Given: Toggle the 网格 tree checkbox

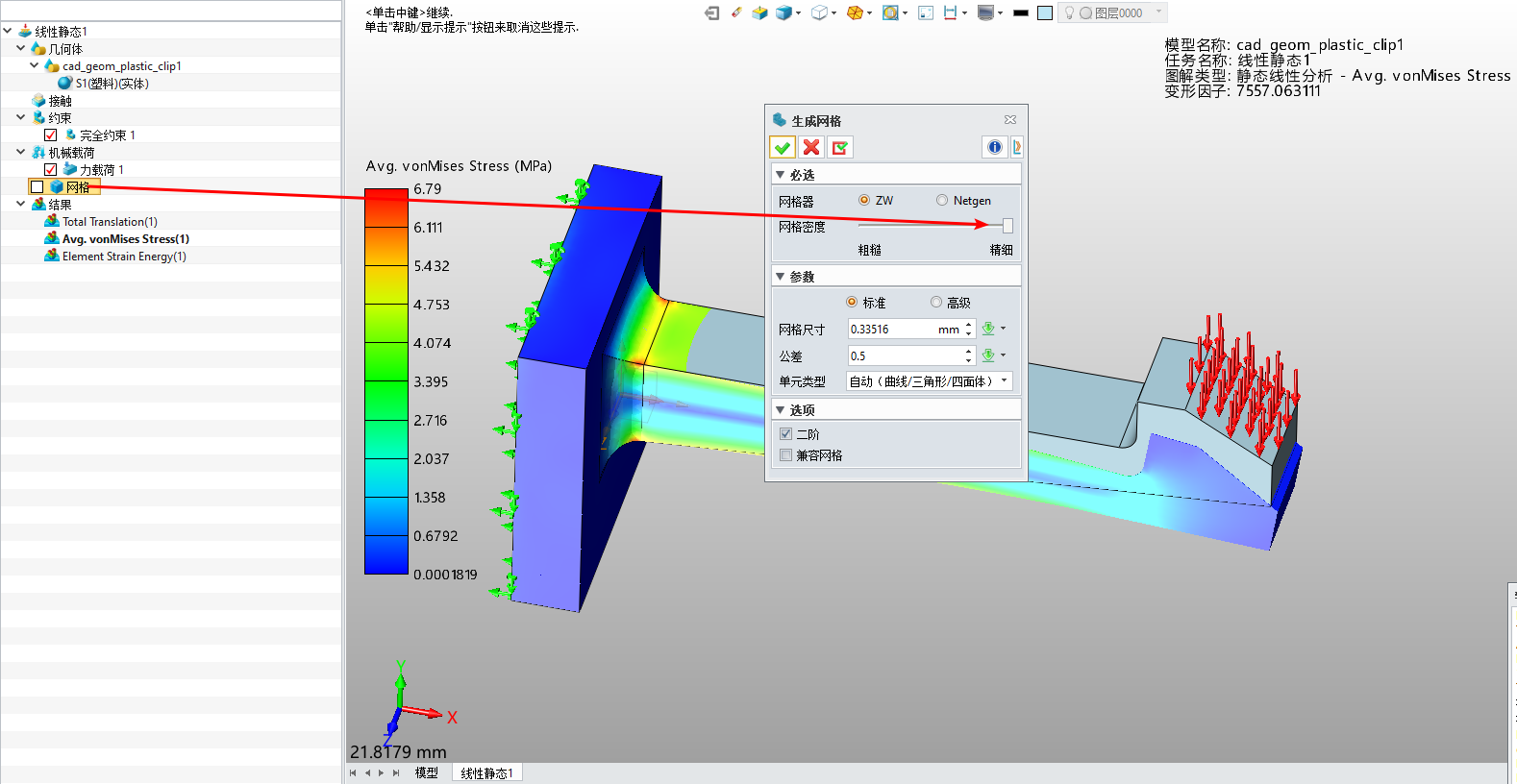Looking at the screenshot, I should [37, 186].
